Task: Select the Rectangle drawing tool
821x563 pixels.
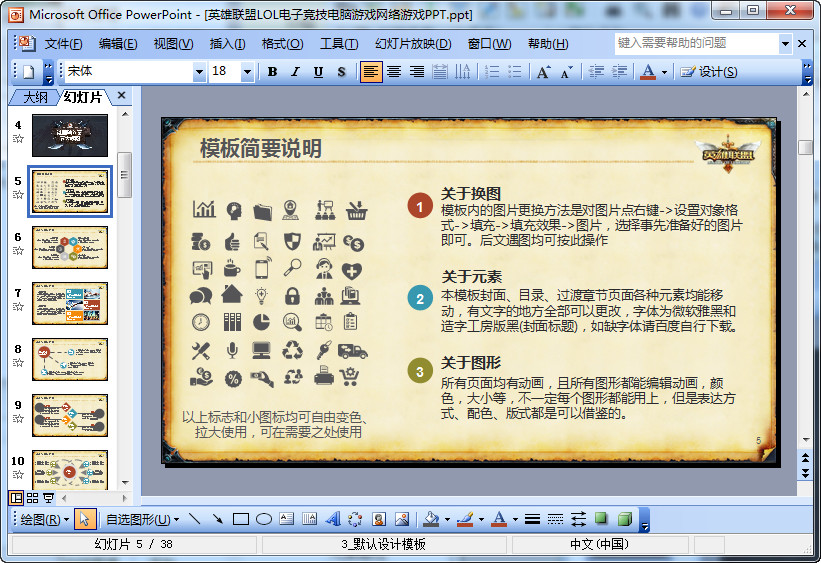Action: pyautogui.click(x=241, y=520)
